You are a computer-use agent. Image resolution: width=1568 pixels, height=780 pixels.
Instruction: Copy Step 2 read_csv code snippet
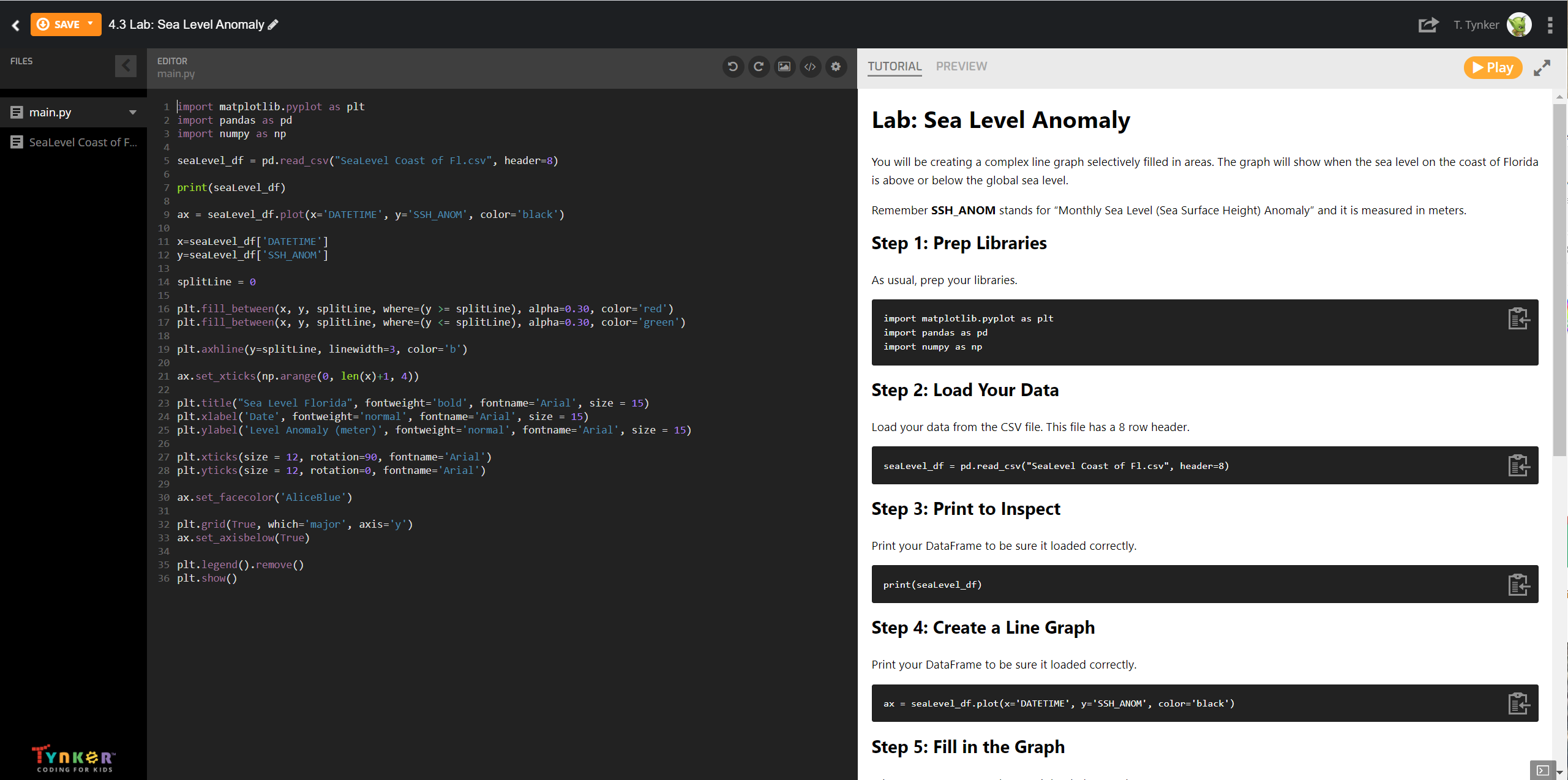(x=1518, y=465)
